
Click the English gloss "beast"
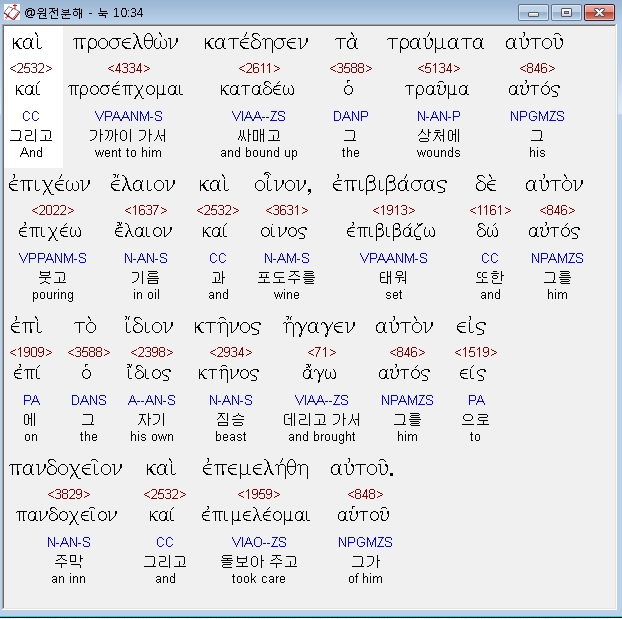pos(231,437)
